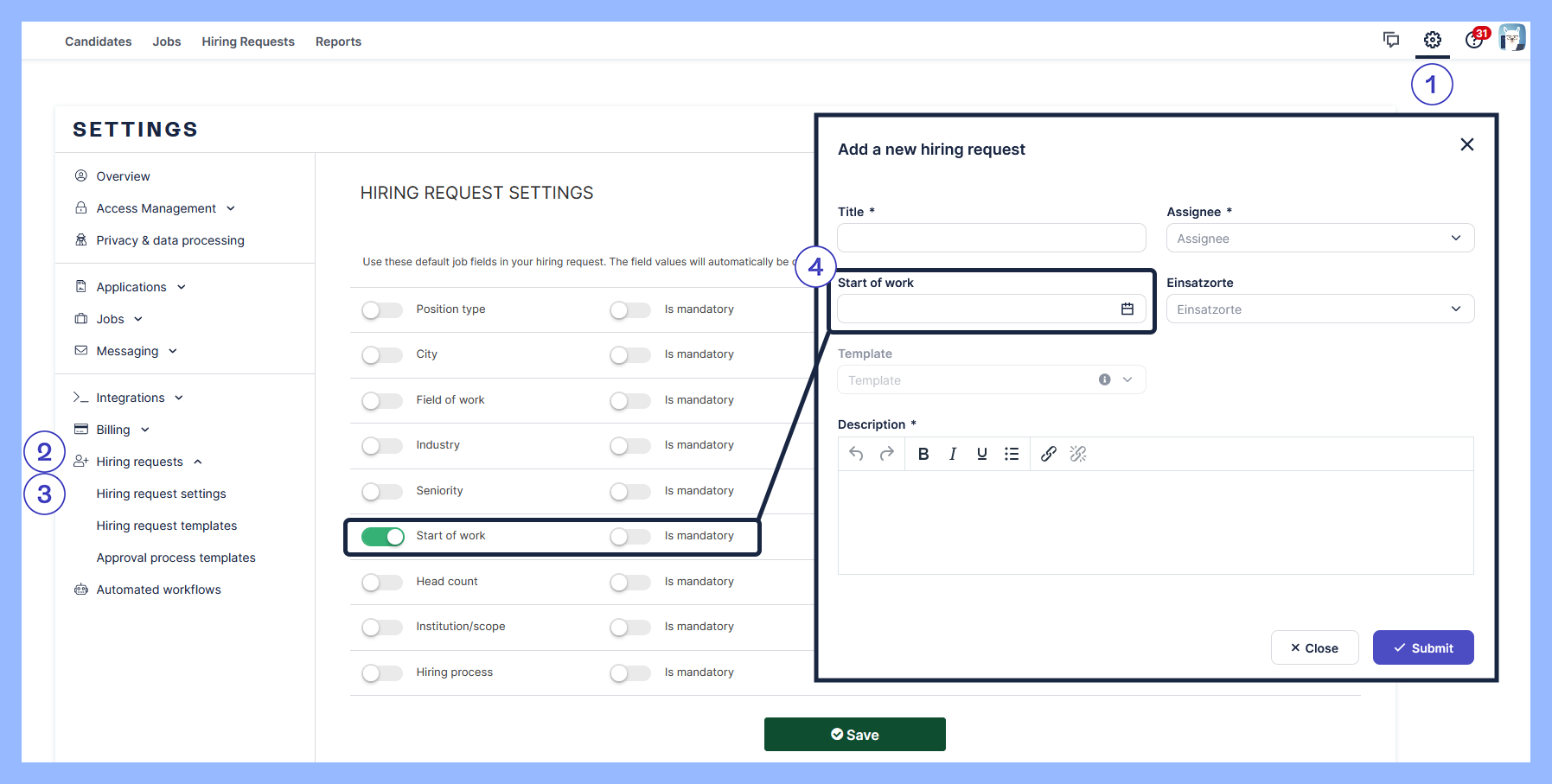Open the Einsatzorte dropdown

[1319, 309]
